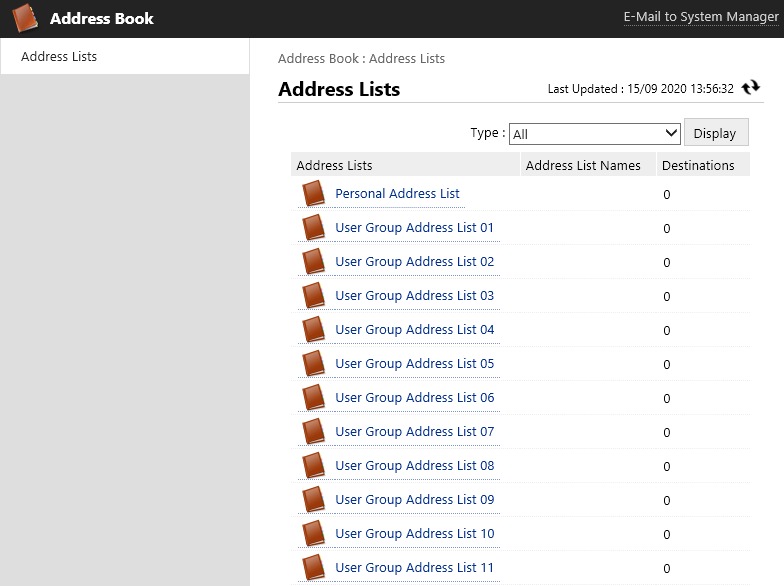Click the Display button
The height and width of the screenshot is (586, 784).
[x=716, y=132]
